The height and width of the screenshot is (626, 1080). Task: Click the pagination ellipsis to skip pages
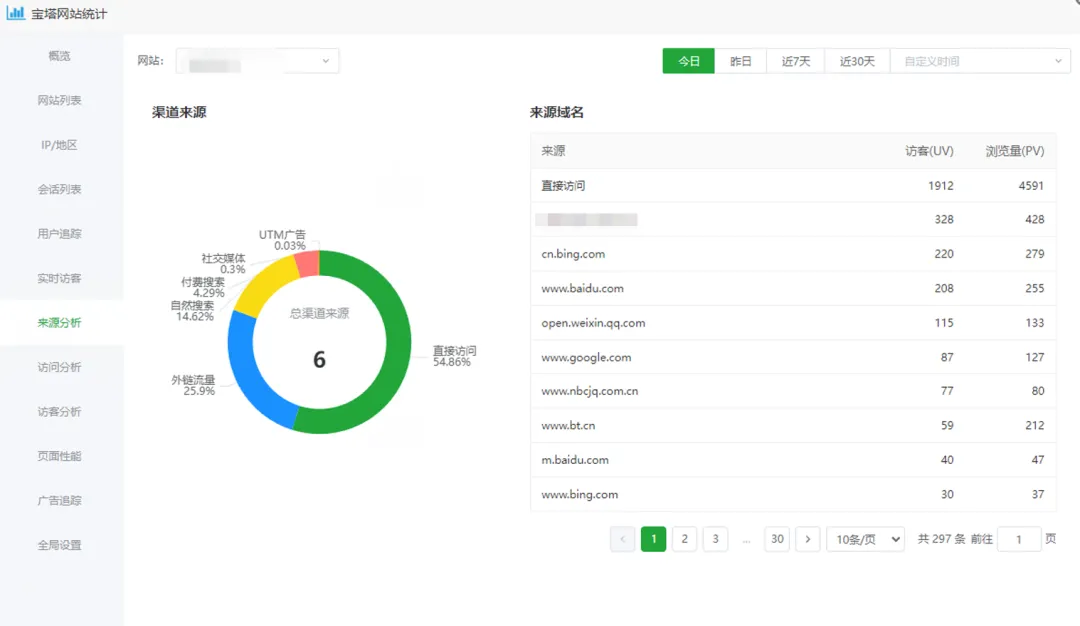click(x=746, y=539)
